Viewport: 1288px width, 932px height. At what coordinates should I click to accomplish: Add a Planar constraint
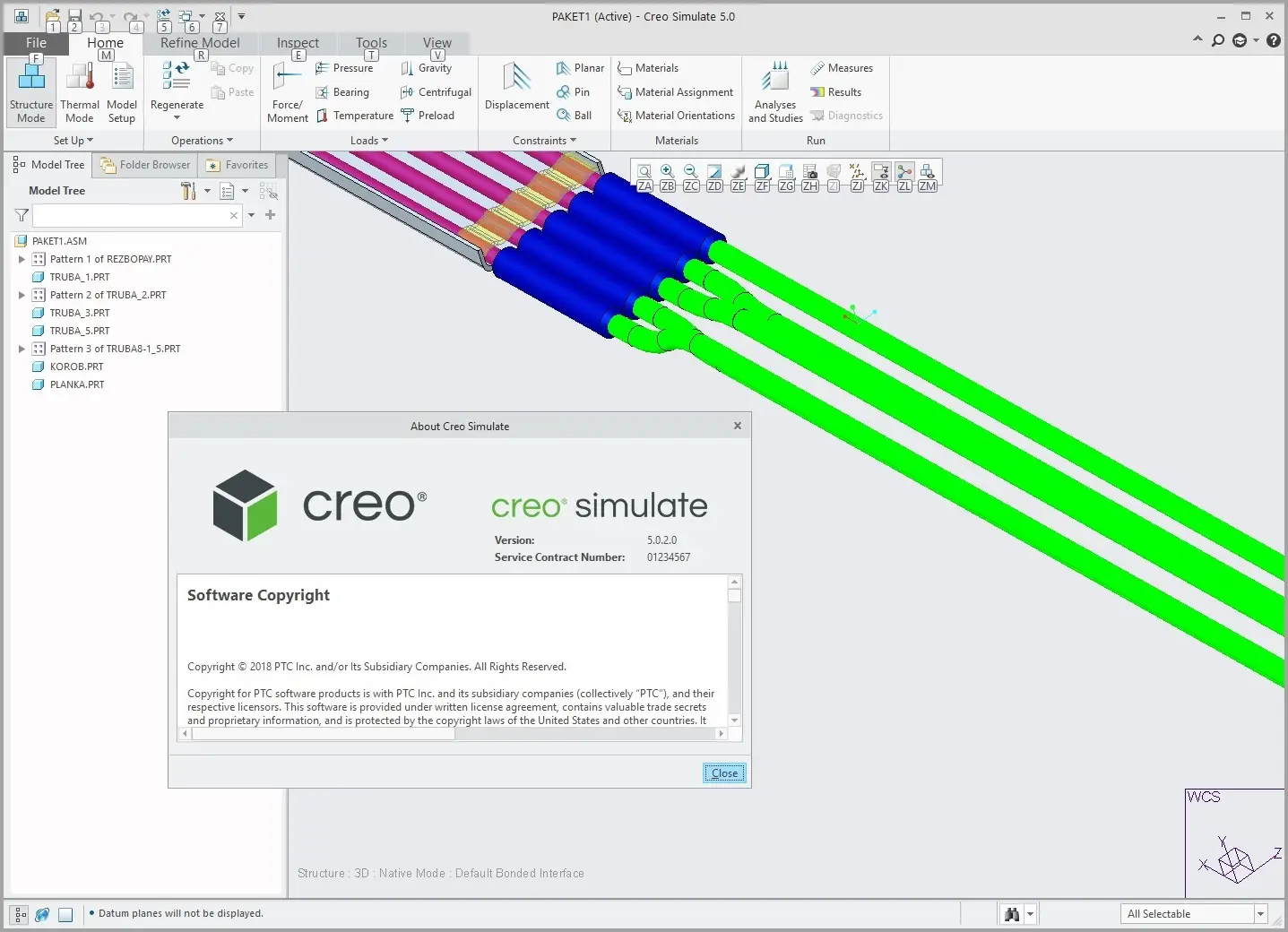coord(580,68)
